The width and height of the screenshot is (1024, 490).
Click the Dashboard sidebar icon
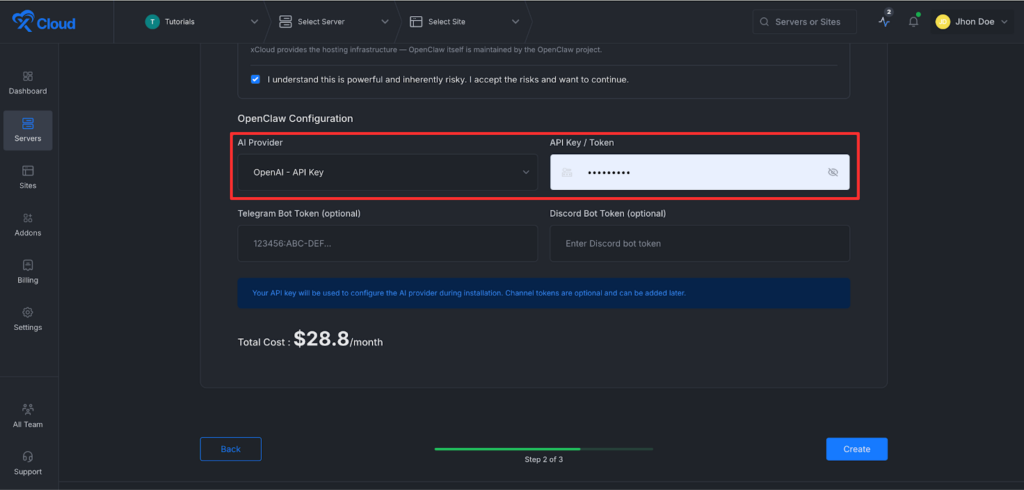28,77
